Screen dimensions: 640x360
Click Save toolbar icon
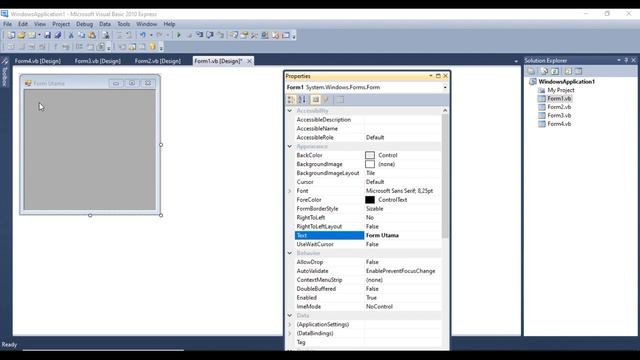point(47,36)
